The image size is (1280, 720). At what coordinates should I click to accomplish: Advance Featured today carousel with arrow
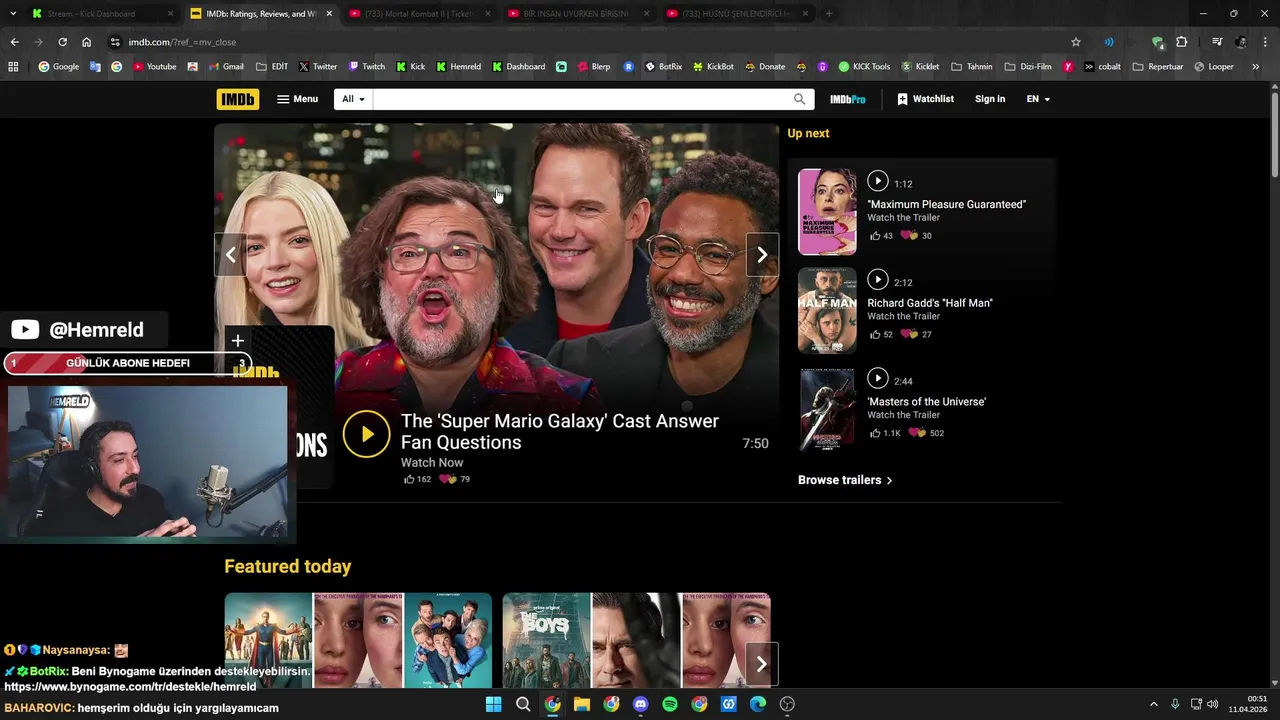(761, 664)
